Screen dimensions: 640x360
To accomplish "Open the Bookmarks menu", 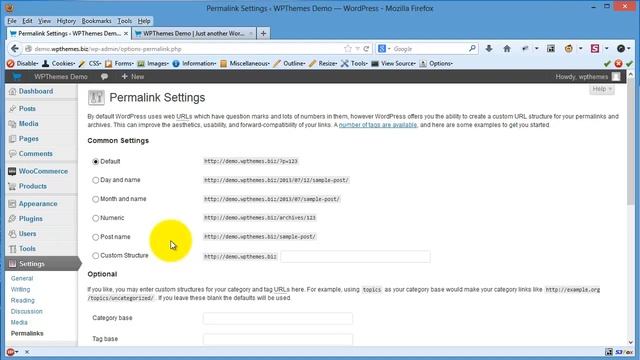I will pyautogui.click(x=96, y=21).
